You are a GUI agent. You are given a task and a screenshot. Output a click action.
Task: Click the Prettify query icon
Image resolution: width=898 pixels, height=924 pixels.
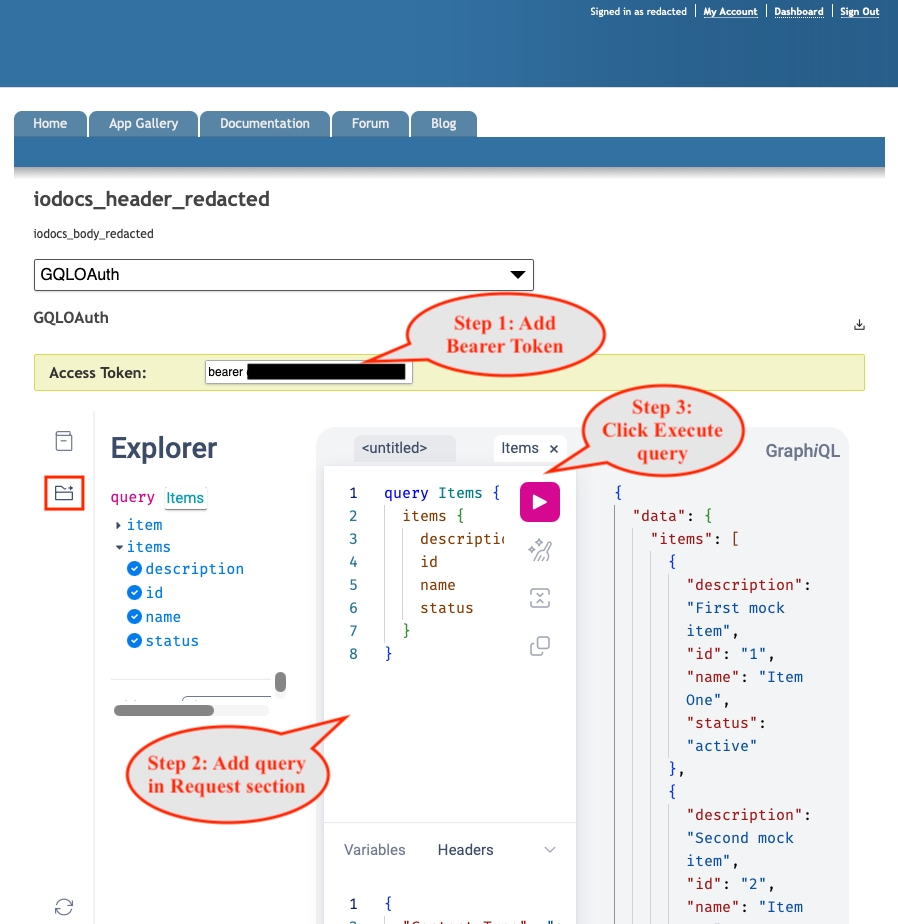click(x=540, y=550)
